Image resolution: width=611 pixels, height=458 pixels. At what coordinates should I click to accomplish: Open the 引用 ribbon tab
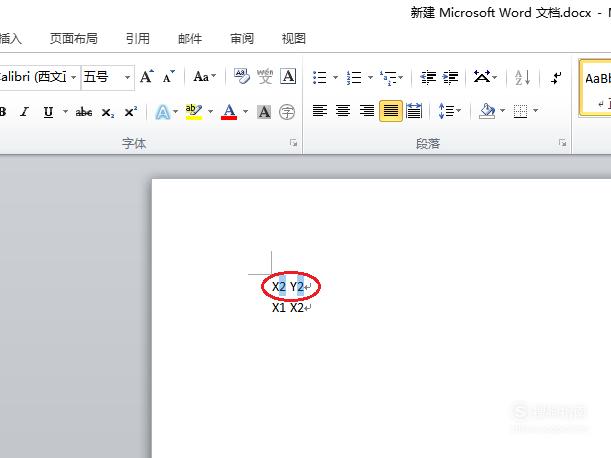tap(138, 39)
